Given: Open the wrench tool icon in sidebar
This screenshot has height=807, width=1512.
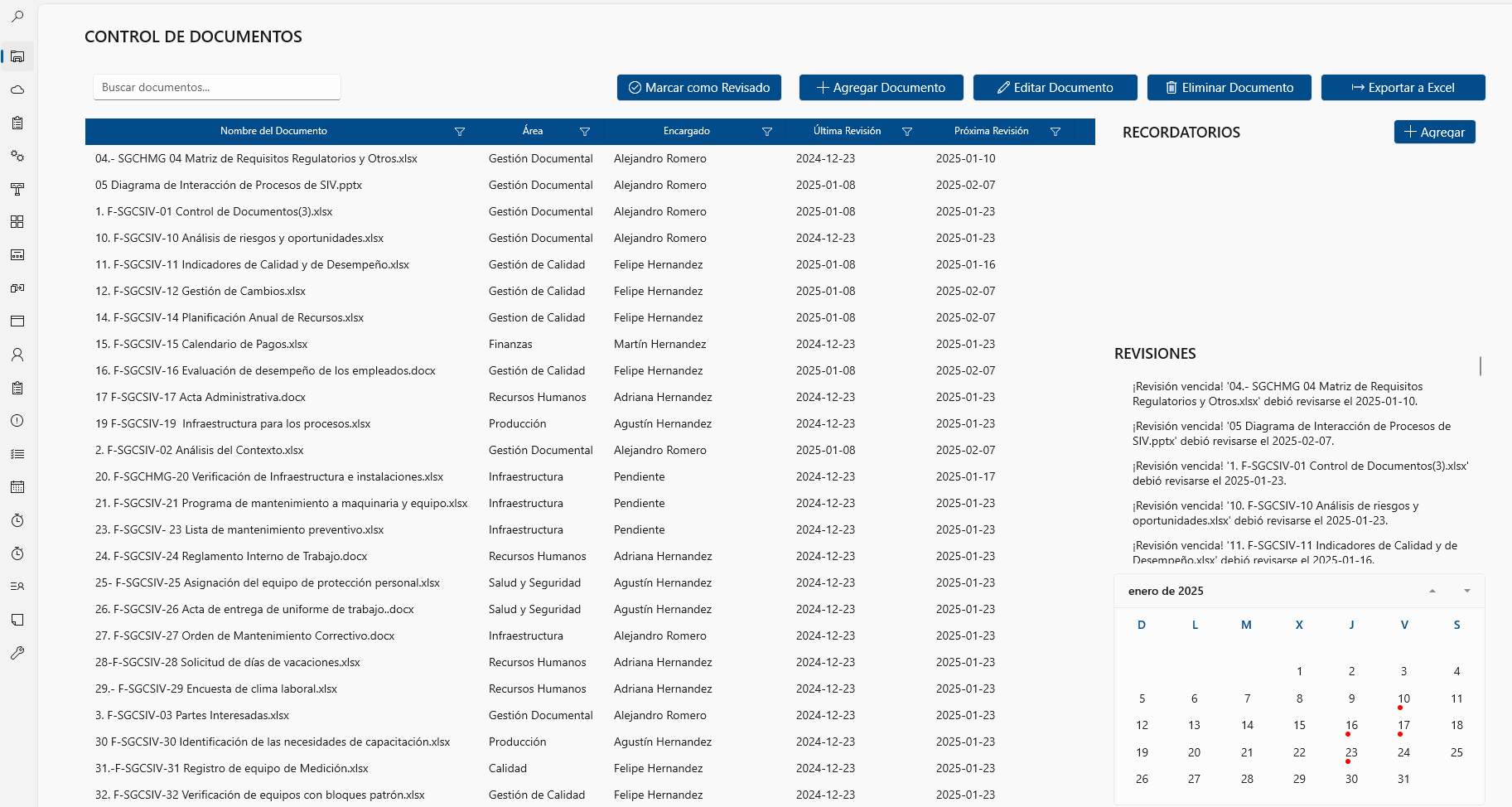Looking at the screenshot, I should (x=17, y=653).
